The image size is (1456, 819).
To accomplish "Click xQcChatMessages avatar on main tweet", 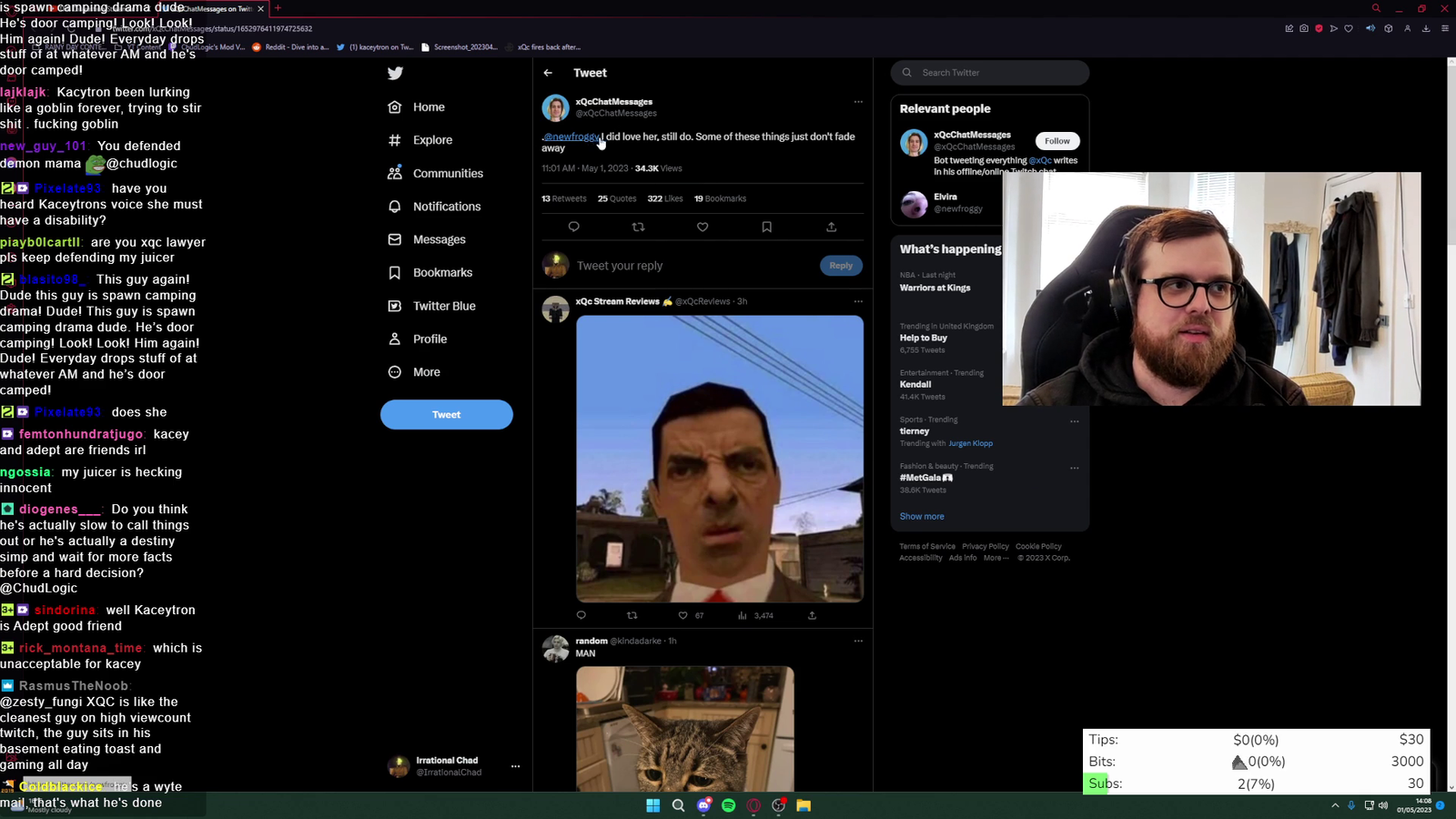I will [555, 107].
